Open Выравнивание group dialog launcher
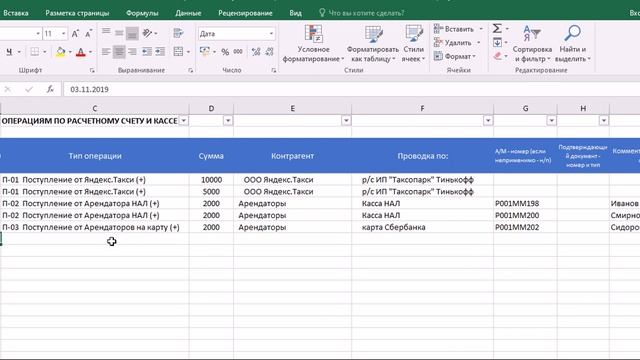 [x=190, y=71]
